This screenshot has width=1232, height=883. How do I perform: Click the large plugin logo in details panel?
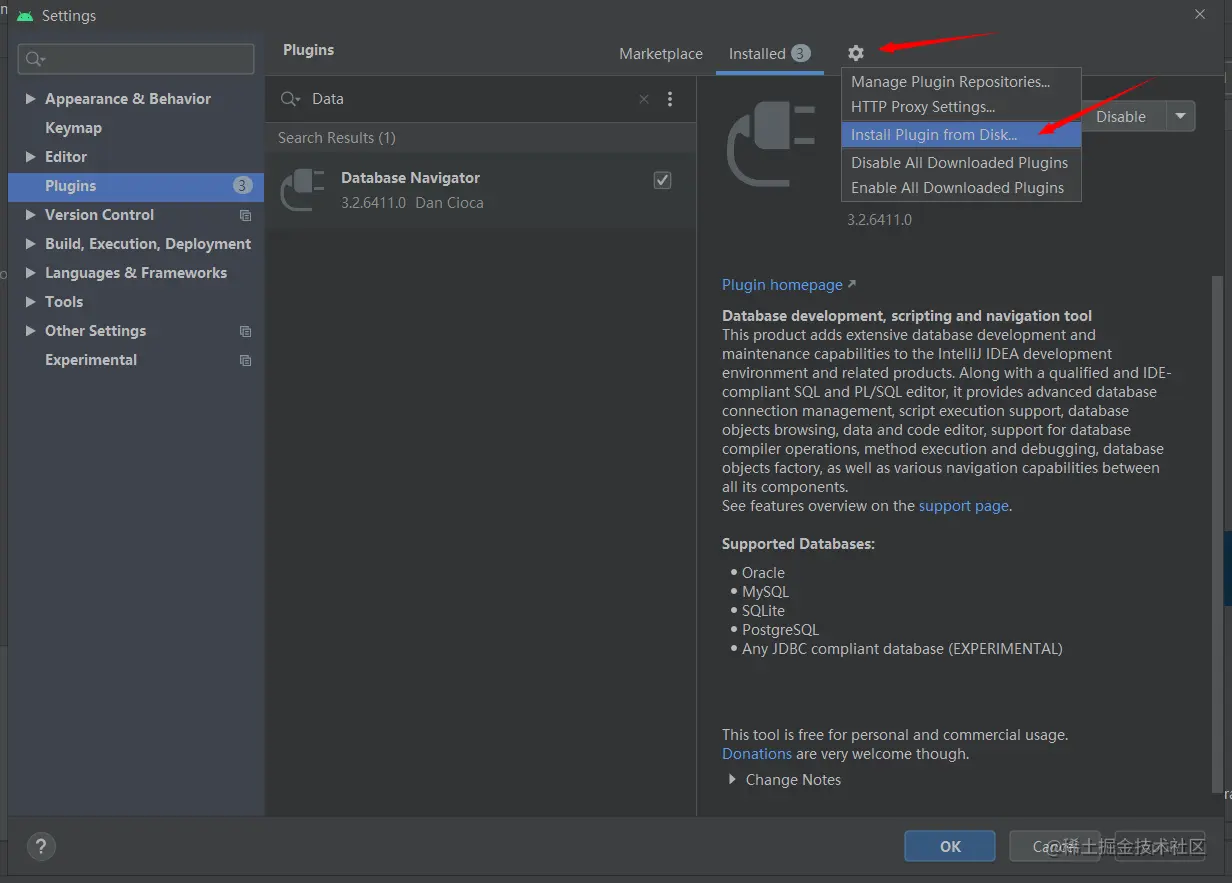pyautogui.click(x=771, y=143)
